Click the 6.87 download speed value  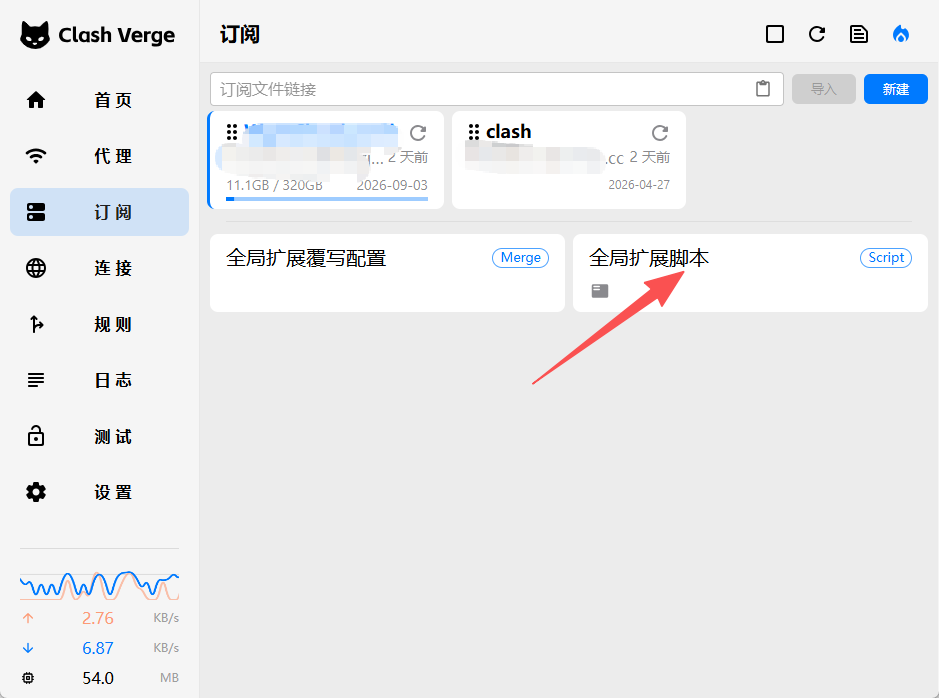coord(98,648)
